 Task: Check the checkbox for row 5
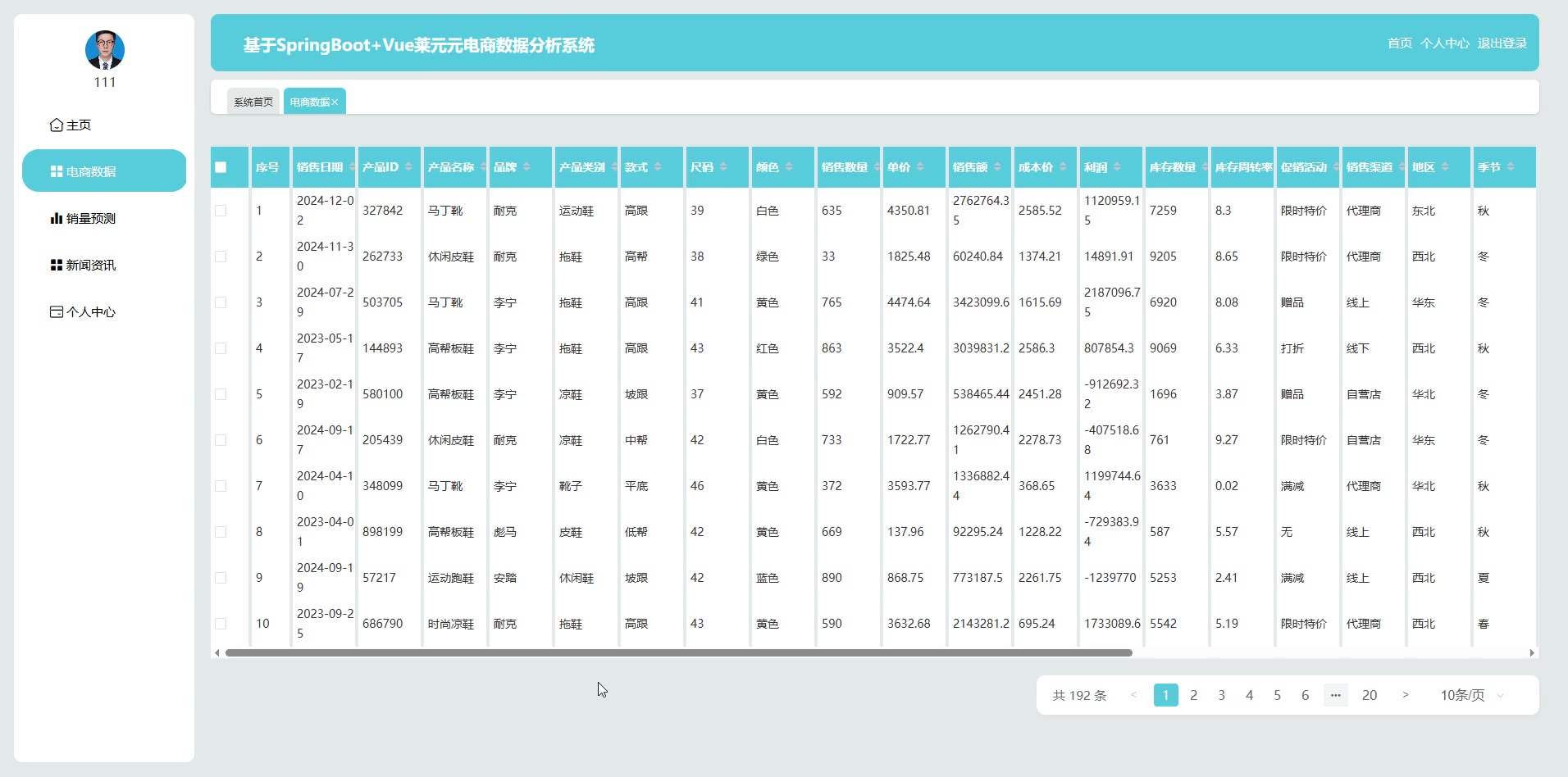[221, 394]
